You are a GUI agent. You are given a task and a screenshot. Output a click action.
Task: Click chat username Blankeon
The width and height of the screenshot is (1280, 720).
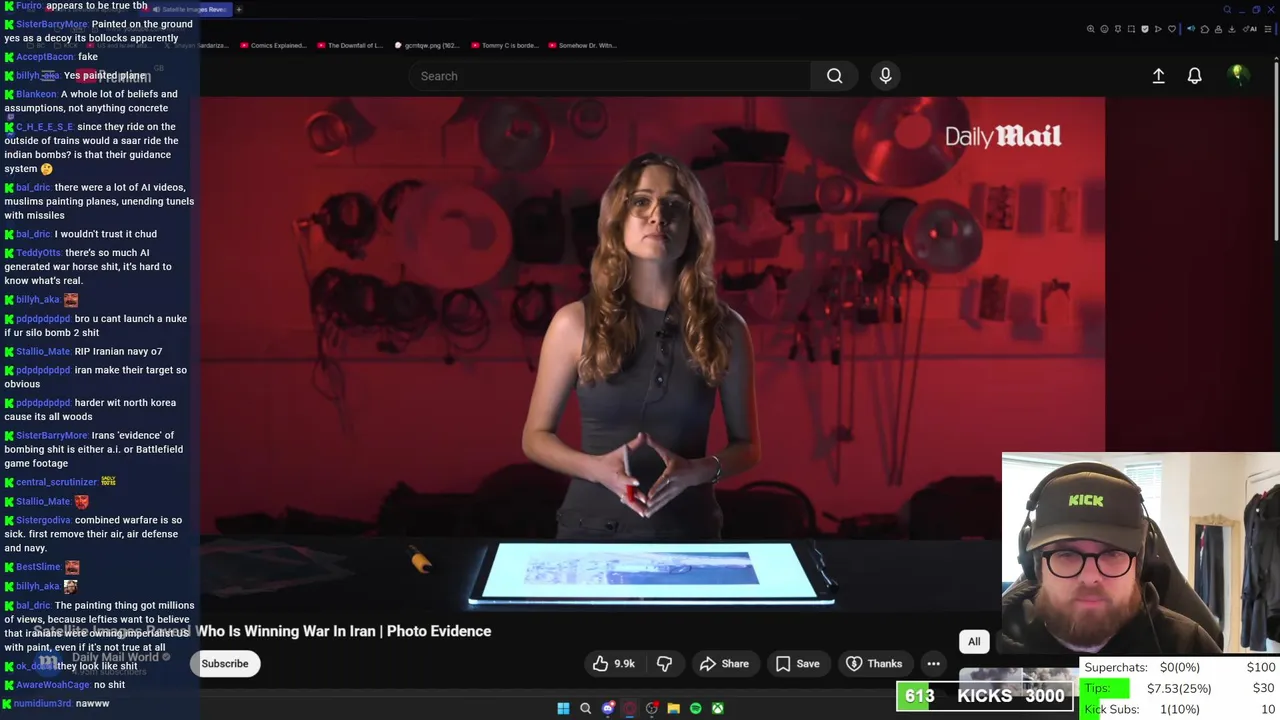pyautogui.click(x=36, y=94)
